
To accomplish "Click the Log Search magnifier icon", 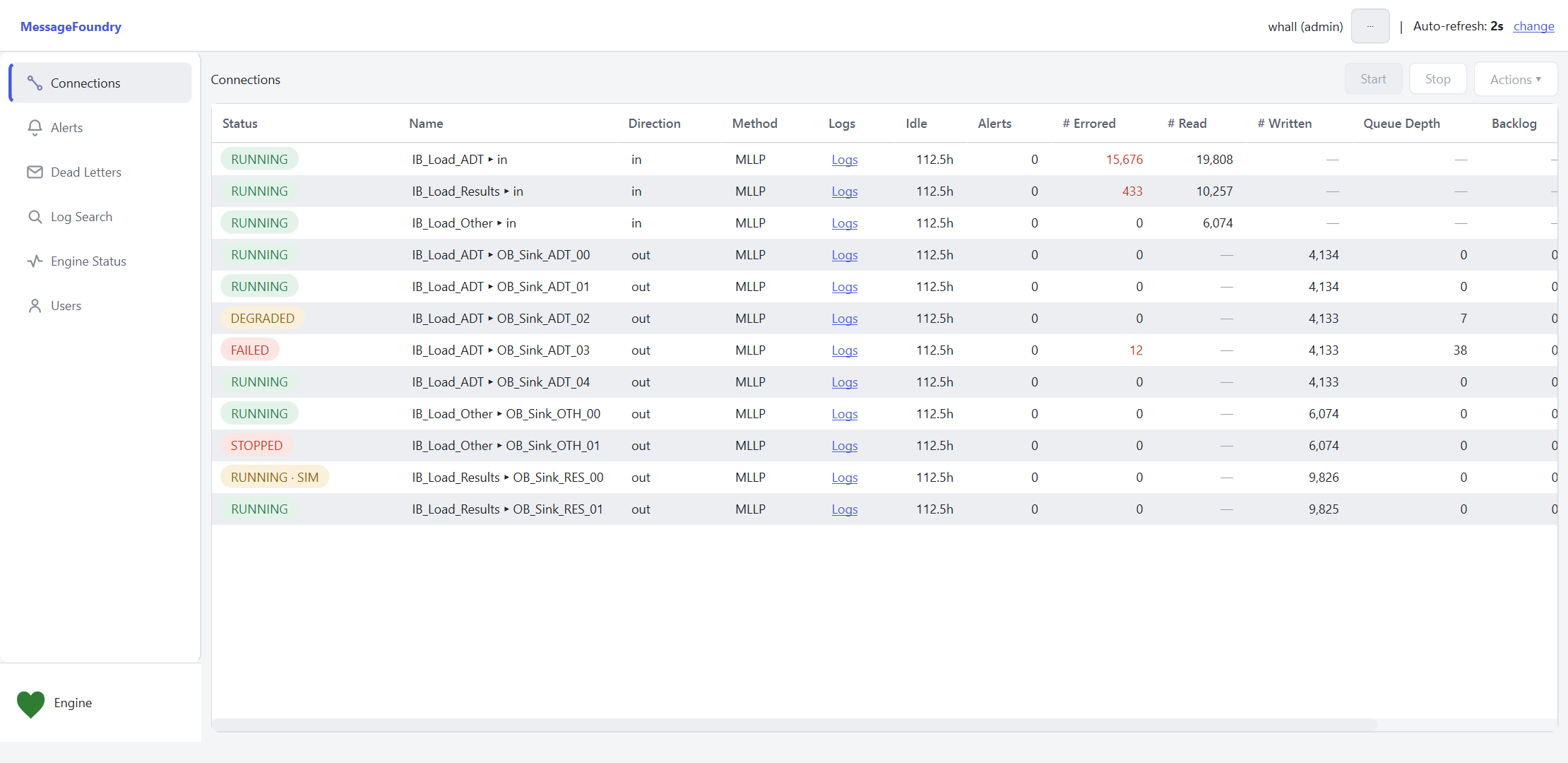I will (35, 217).
